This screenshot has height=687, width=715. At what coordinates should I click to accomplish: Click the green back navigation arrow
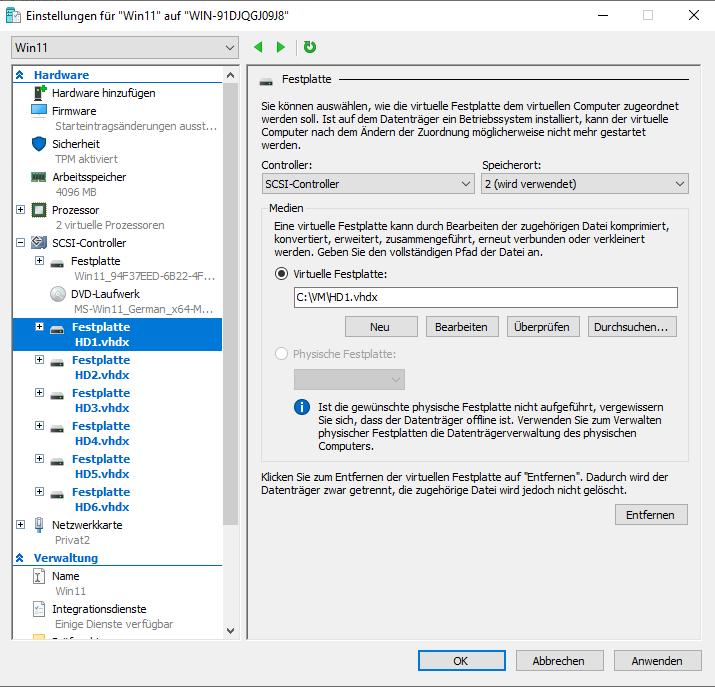pyautogui.click(x=259, y=47)
